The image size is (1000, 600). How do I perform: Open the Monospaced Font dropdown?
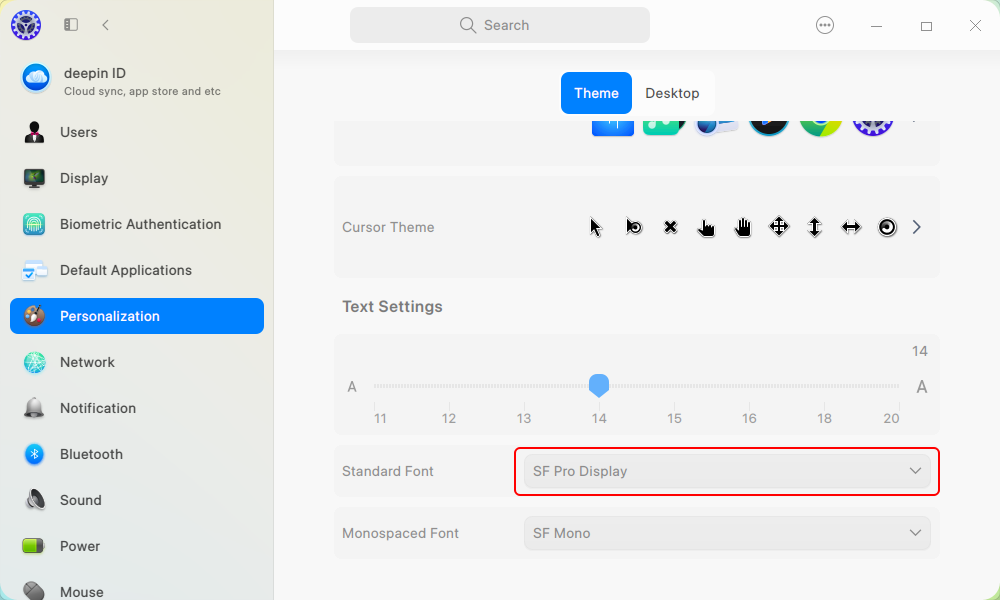(727, 533)
